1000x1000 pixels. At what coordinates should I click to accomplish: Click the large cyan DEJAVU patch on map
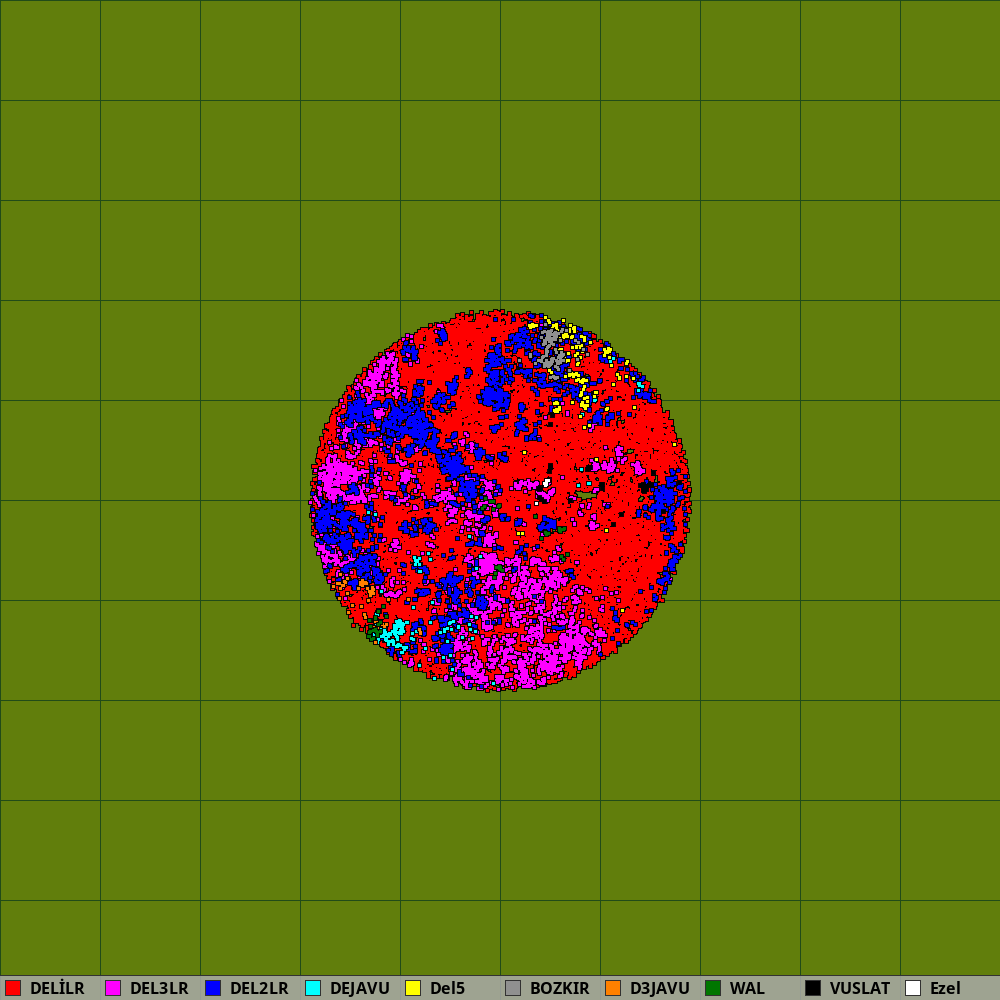395,634
